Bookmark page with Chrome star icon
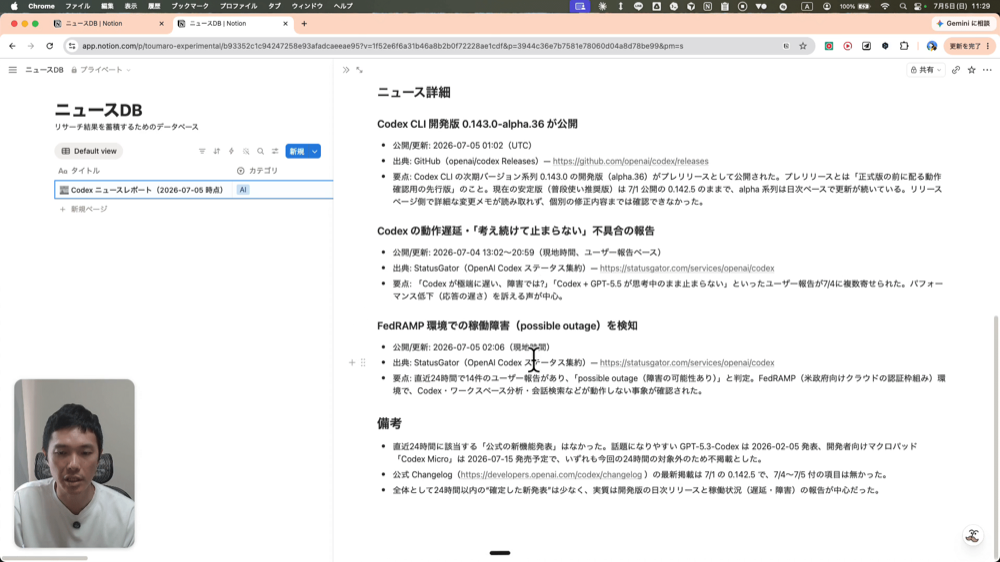The width and height of the screenshot is (1000, 562). (803, 46)
